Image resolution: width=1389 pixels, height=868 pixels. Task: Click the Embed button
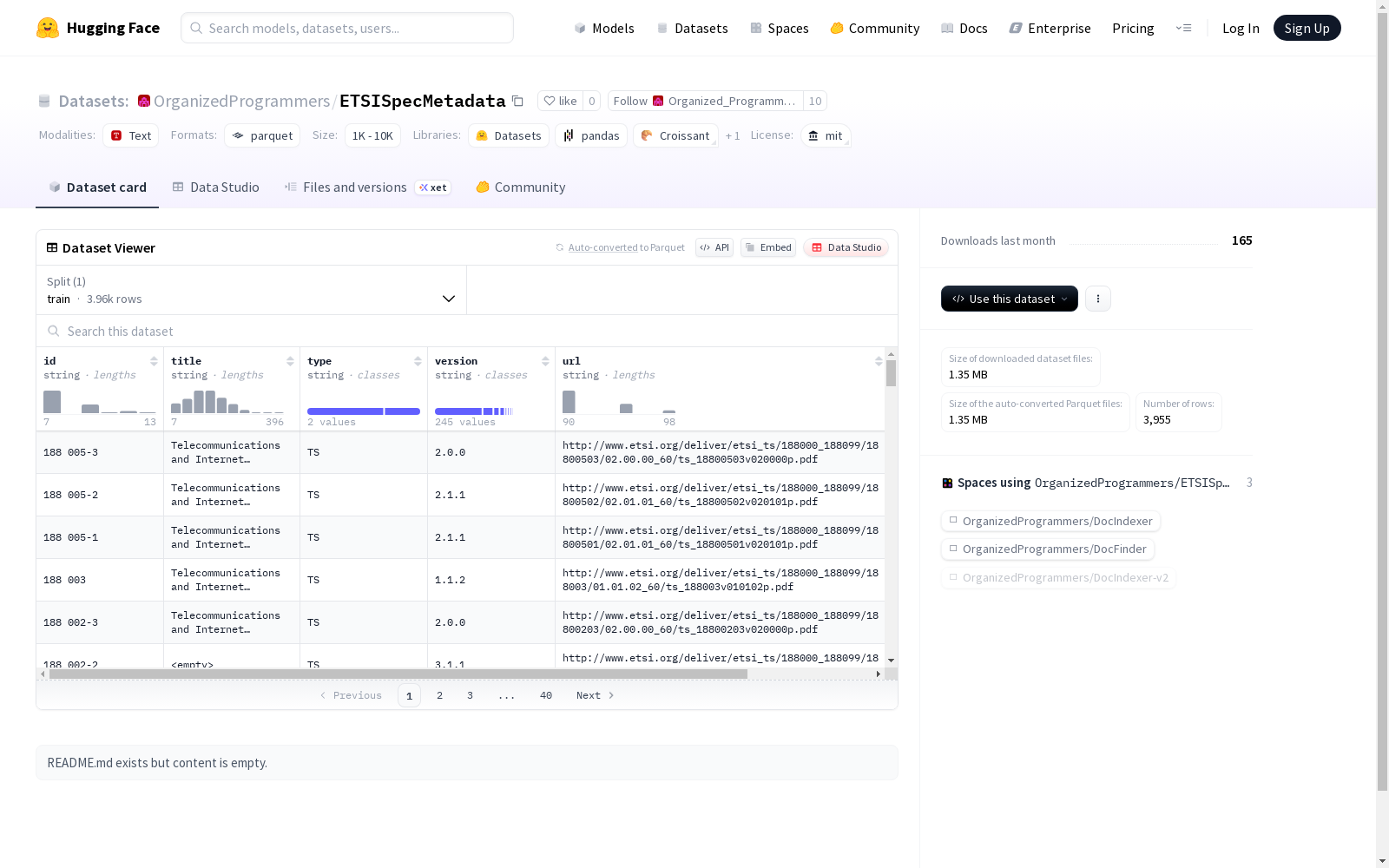[x=768, y=247]
